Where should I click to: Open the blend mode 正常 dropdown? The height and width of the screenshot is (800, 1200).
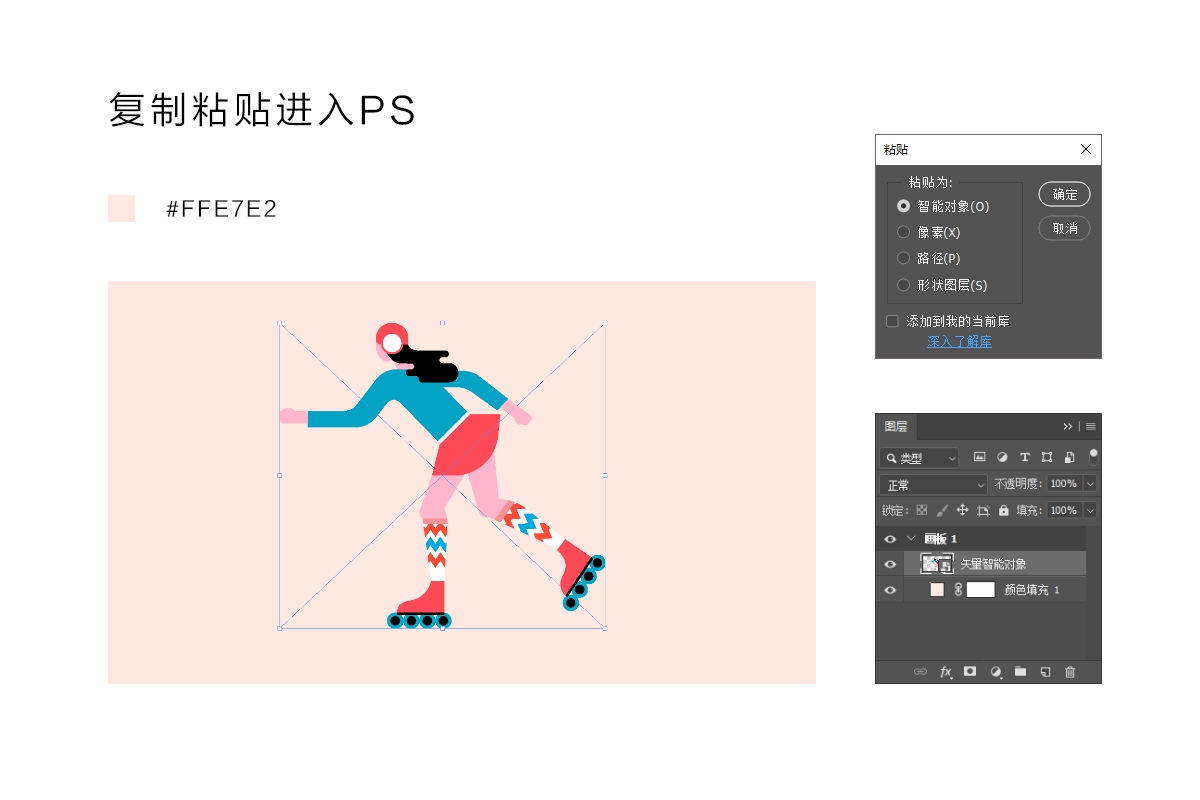point(931,484)
